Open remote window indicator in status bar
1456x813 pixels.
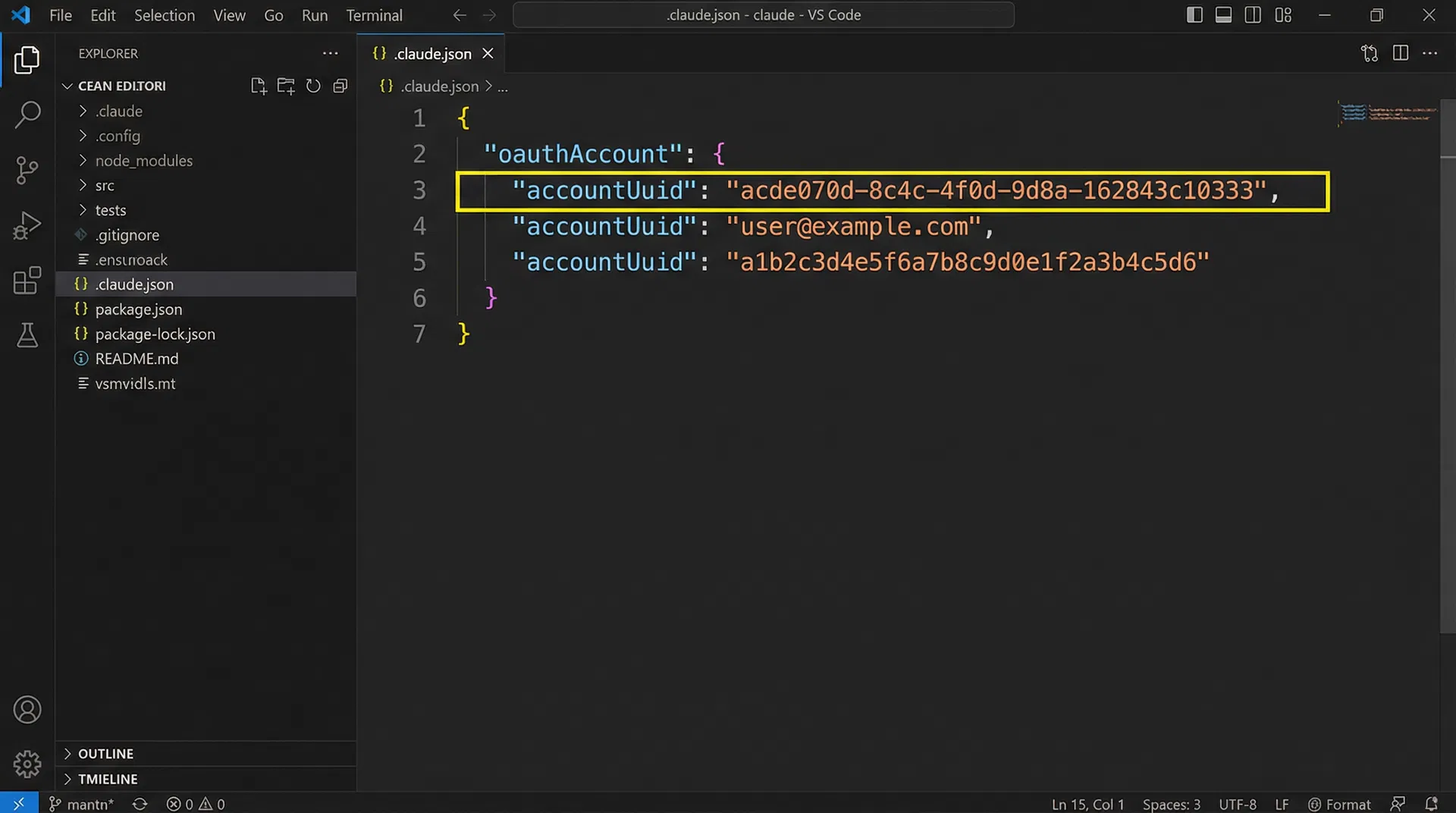click(19, 803)
